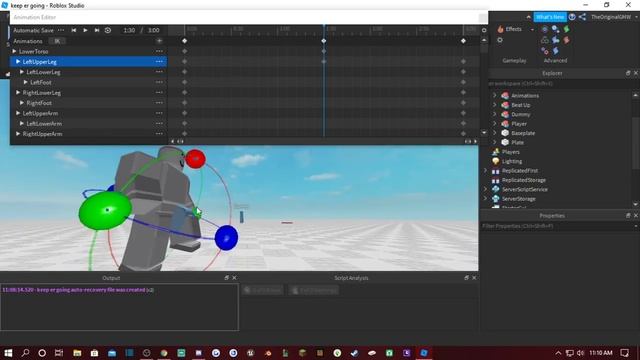The image size is (640, 360).
Task: Play the animation in the editor
Action: click(85, 30)
